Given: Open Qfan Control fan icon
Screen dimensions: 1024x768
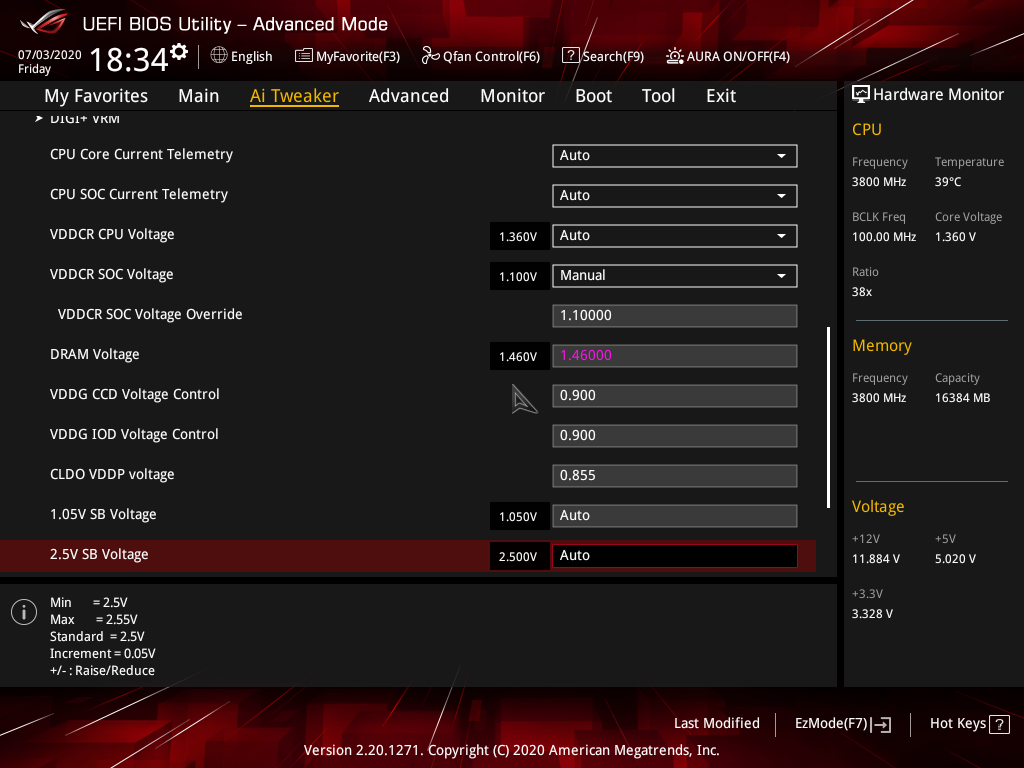Looking at the screenshot, I should (x=430, y=56).
